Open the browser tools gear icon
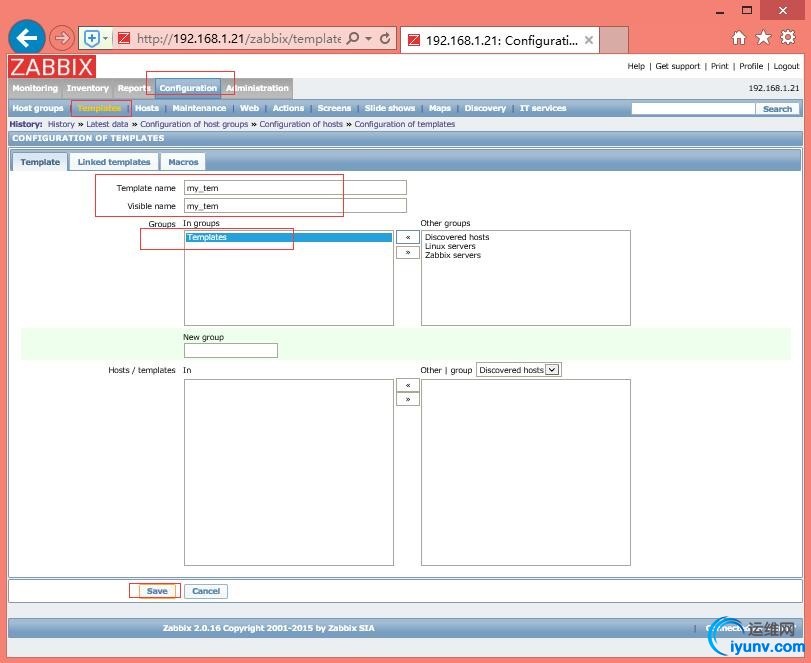 tap(788, 37)
